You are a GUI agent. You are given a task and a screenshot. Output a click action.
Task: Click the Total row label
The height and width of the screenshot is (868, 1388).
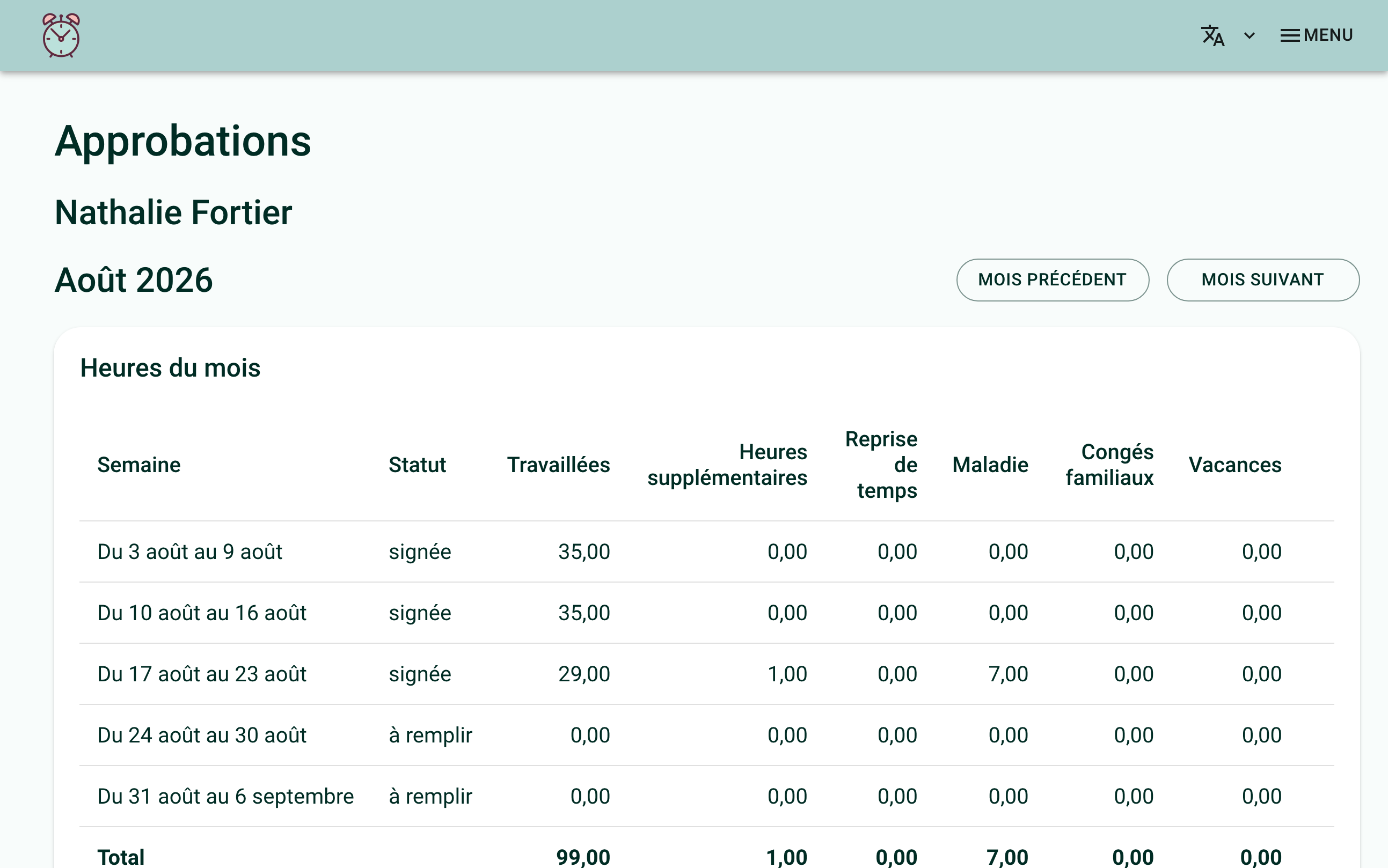click(121, 857)
